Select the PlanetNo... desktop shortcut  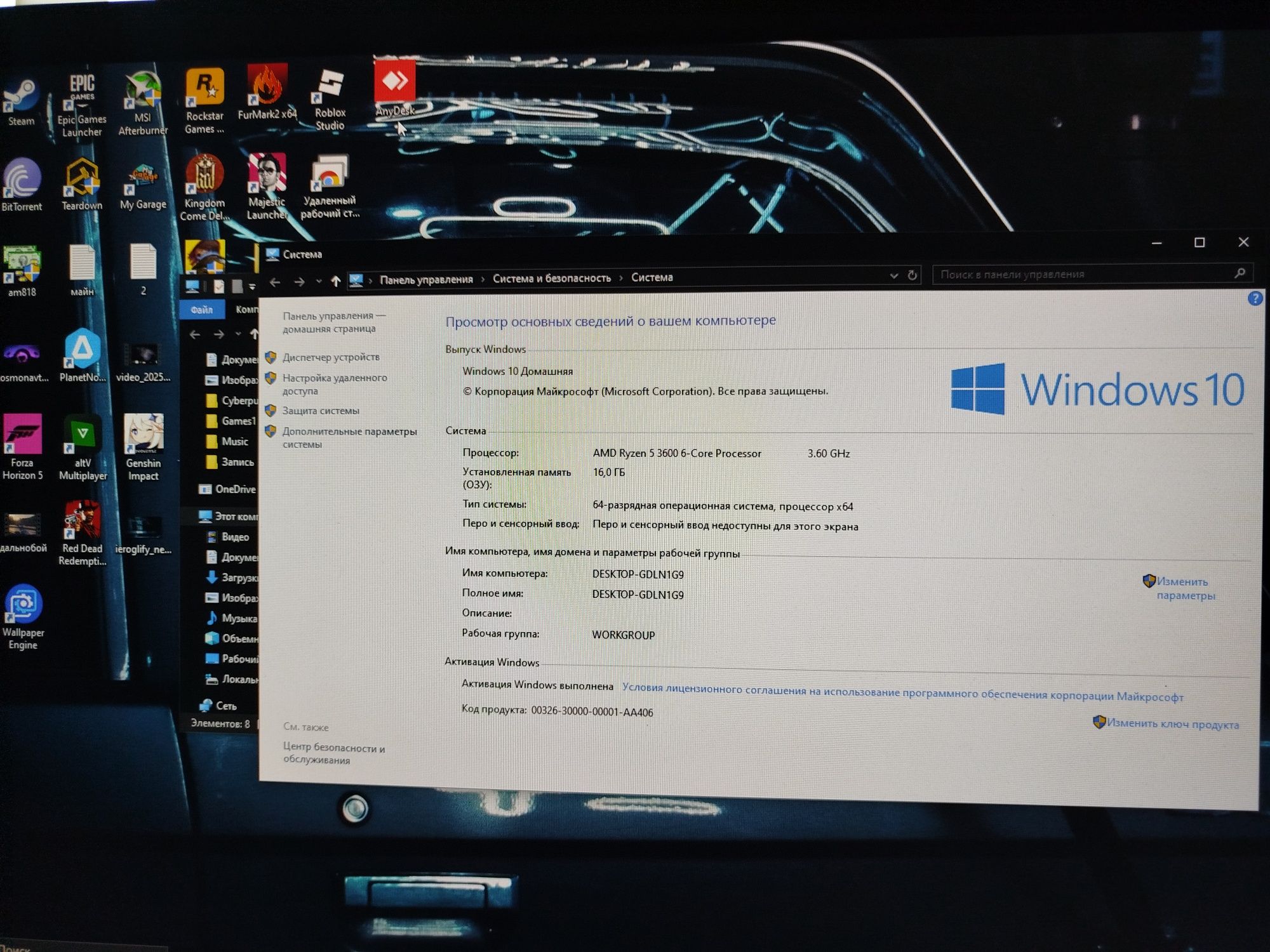[x=83, y=355]
